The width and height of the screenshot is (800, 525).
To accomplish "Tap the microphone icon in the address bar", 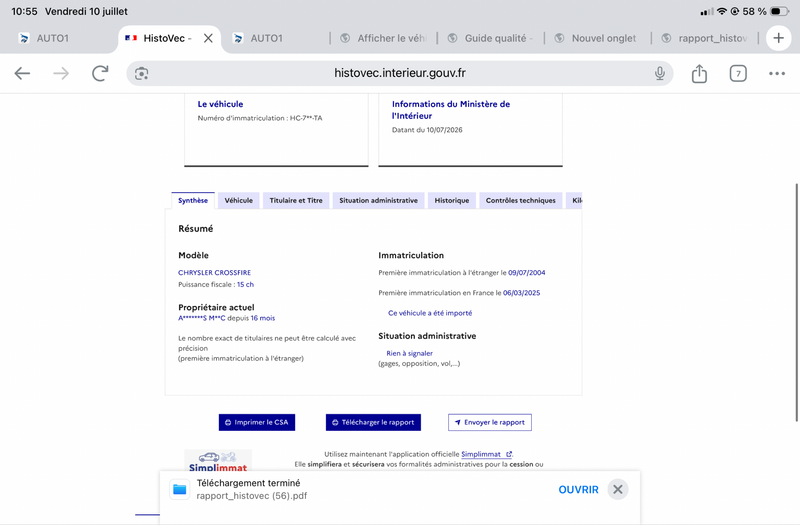I will point(660,73).
